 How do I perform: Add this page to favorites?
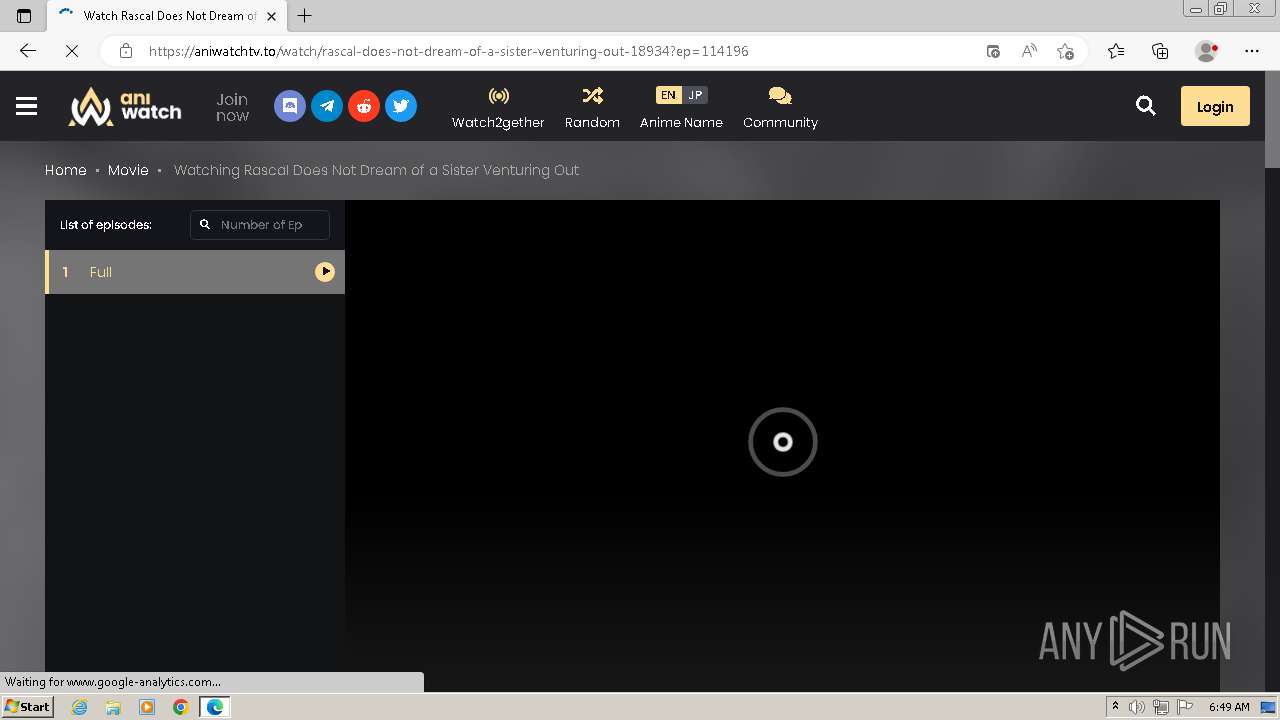(x=1065, y=51)
